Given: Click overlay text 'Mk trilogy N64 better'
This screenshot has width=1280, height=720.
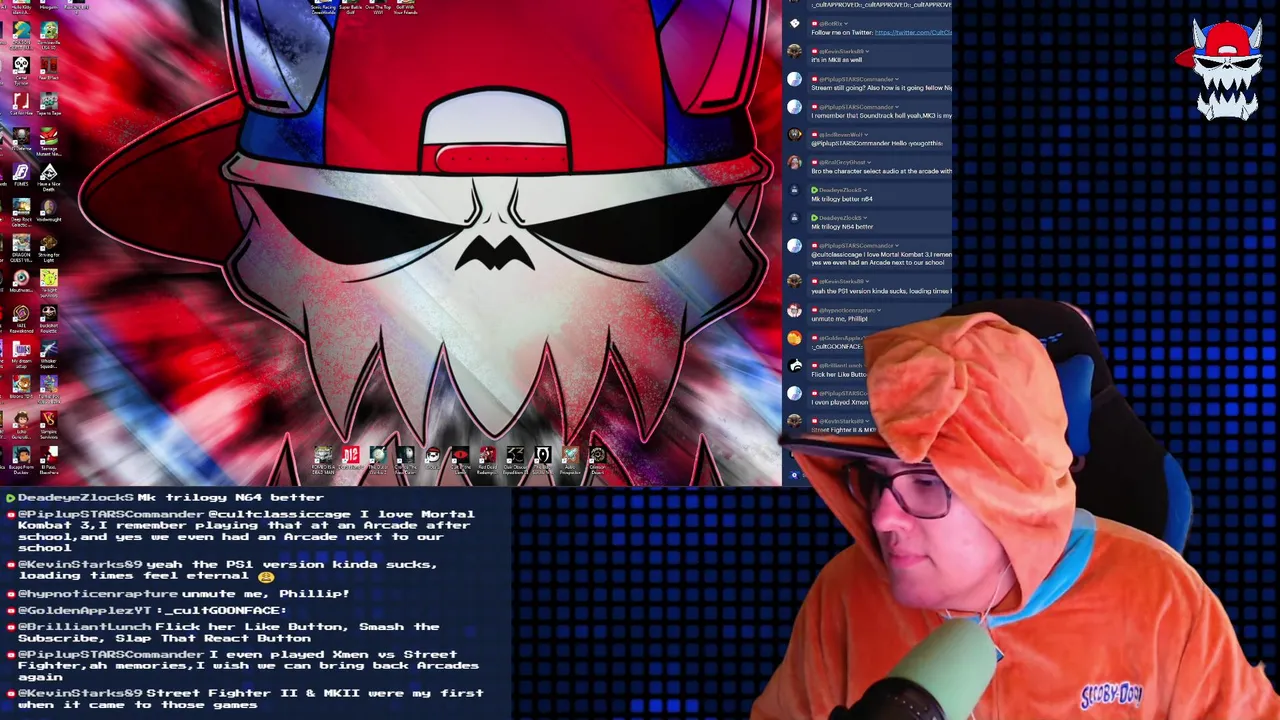Looking at the screenshot, I should 231,497.
